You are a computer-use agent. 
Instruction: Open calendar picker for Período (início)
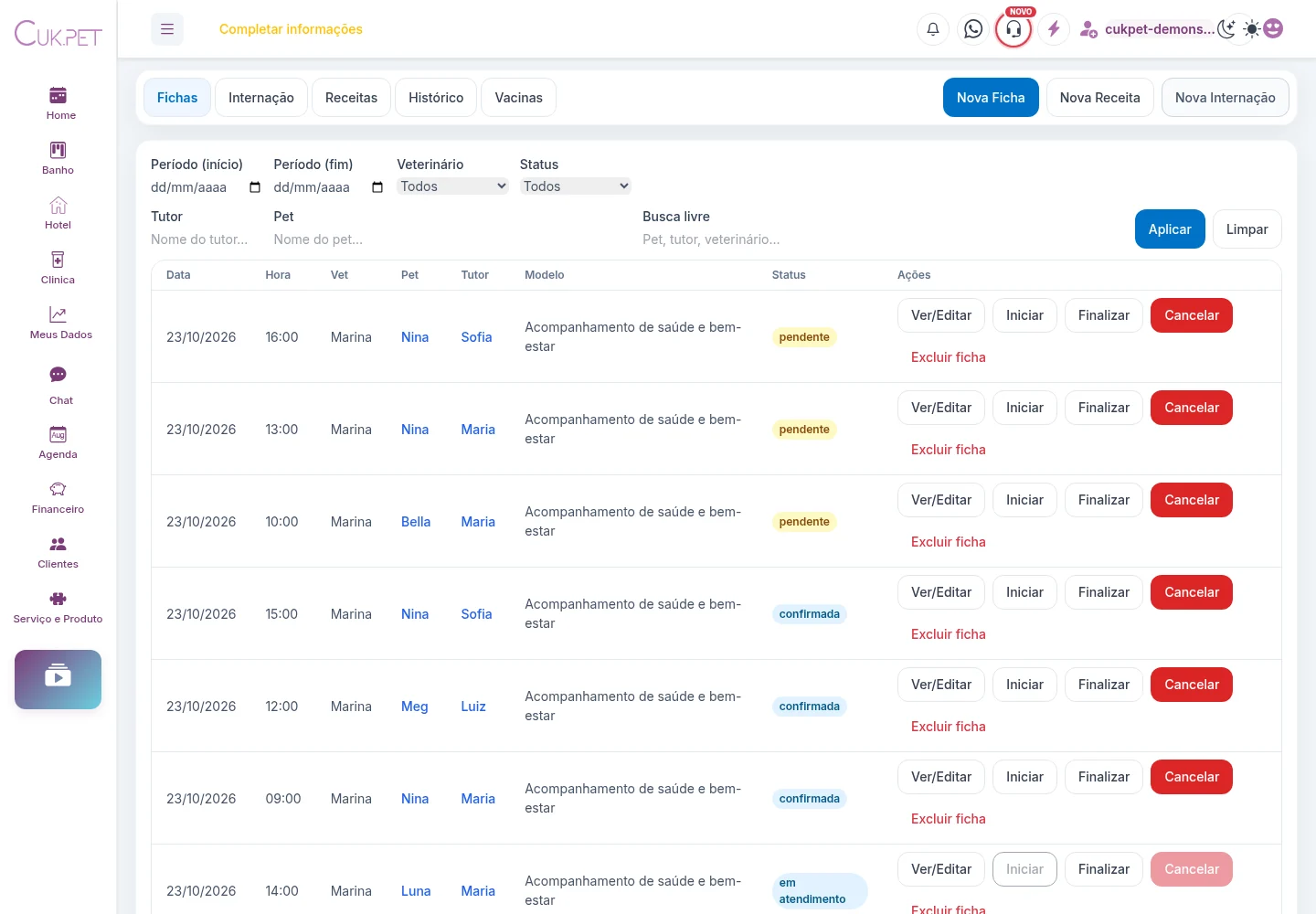pyautogui.click(x=255, y=187)
